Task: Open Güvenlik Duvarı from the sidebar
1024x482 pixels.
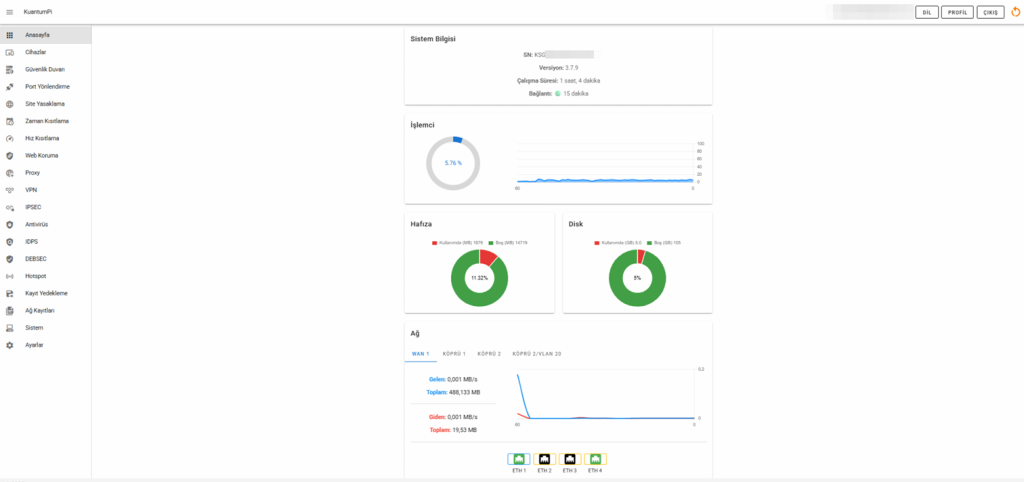Action: (45, 69)
